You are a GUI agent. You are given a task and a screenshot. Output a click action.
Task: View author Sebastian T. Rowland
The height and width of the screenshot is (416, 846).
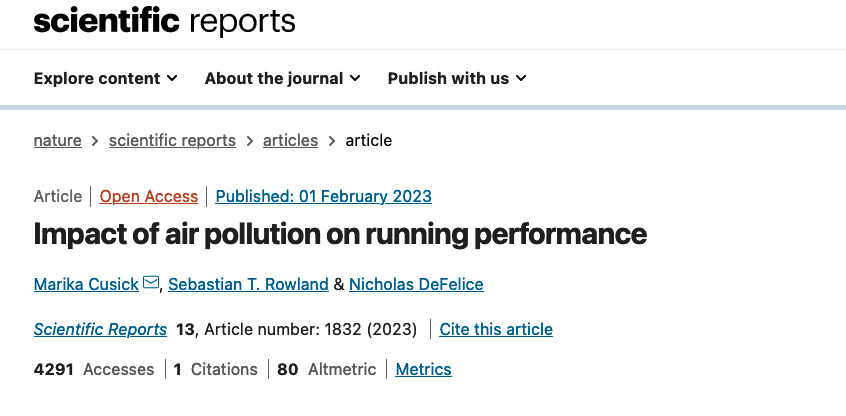coord(248,284)
